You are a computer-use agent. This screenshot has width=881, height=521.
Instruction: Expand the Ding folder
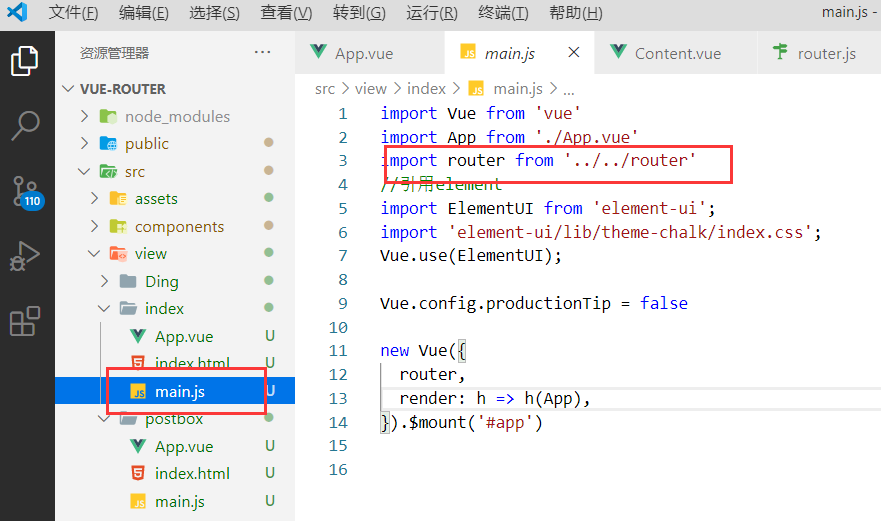click(x=105, y=280)
